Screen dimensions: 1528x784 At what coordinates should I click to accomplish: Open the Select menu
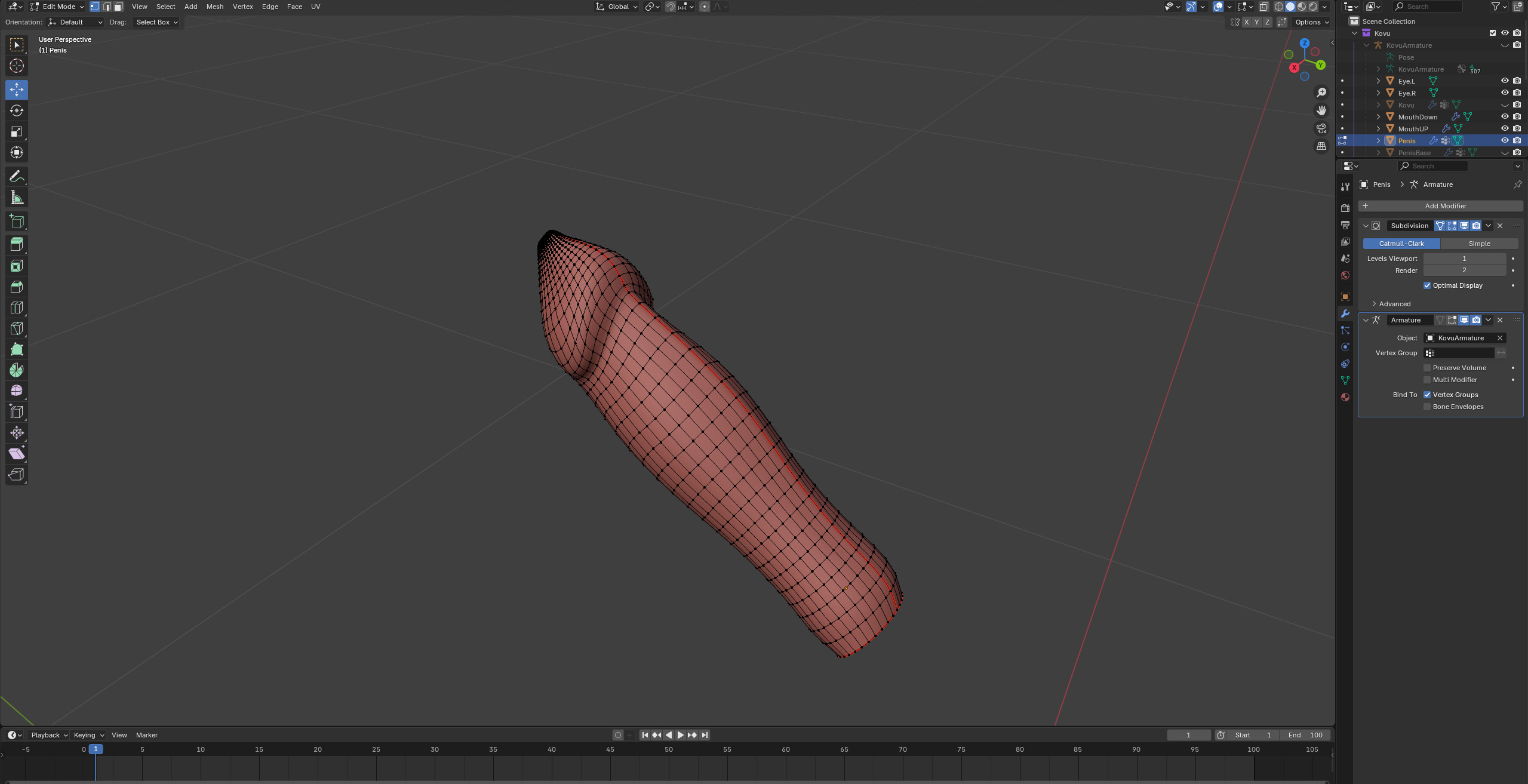[165, 7]
